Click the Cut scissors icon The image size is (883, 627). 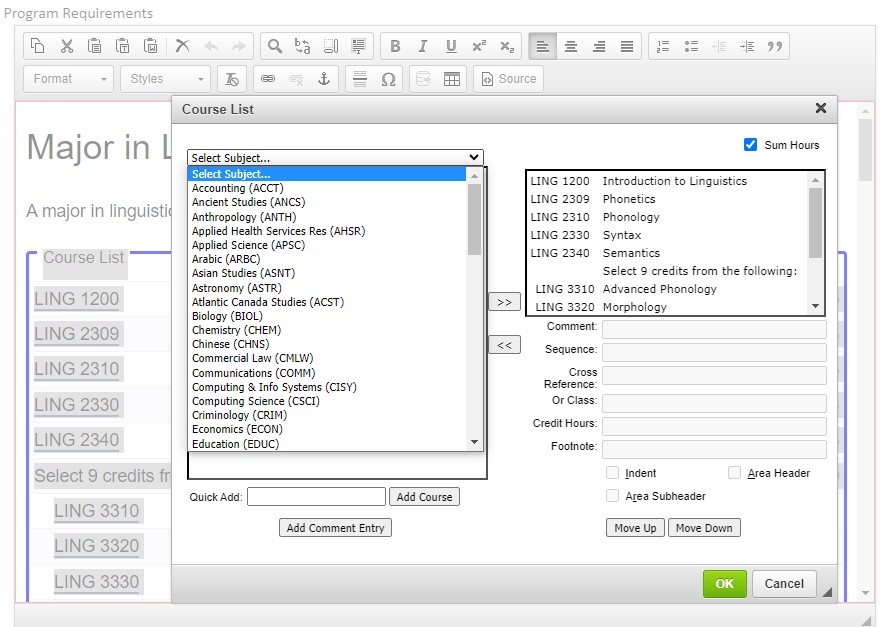pos(67,46)
